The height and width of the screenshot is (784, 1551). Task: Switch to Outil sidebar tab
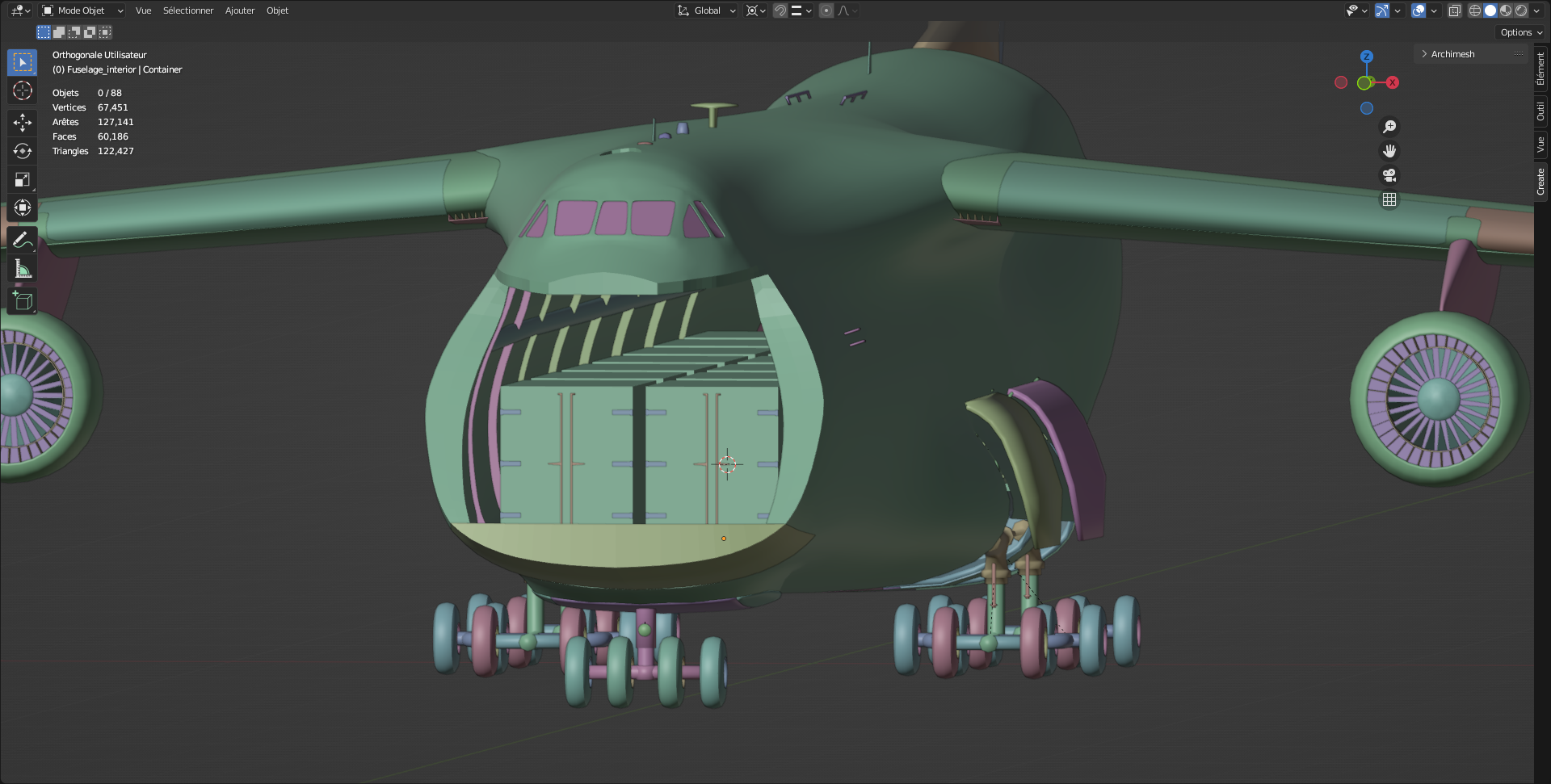(x=1541, y=111)
